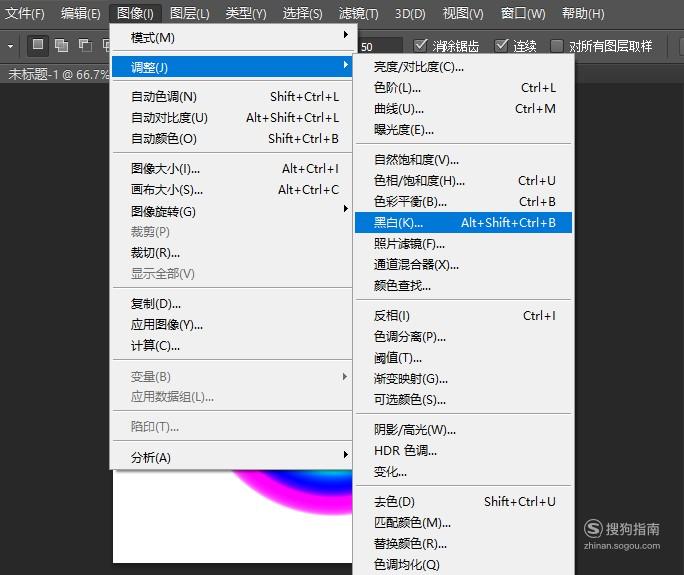Toggle the 消除锯齿 anti-alias checkbox
Viewport: 684px width, 575px height.
click(421, 45)
